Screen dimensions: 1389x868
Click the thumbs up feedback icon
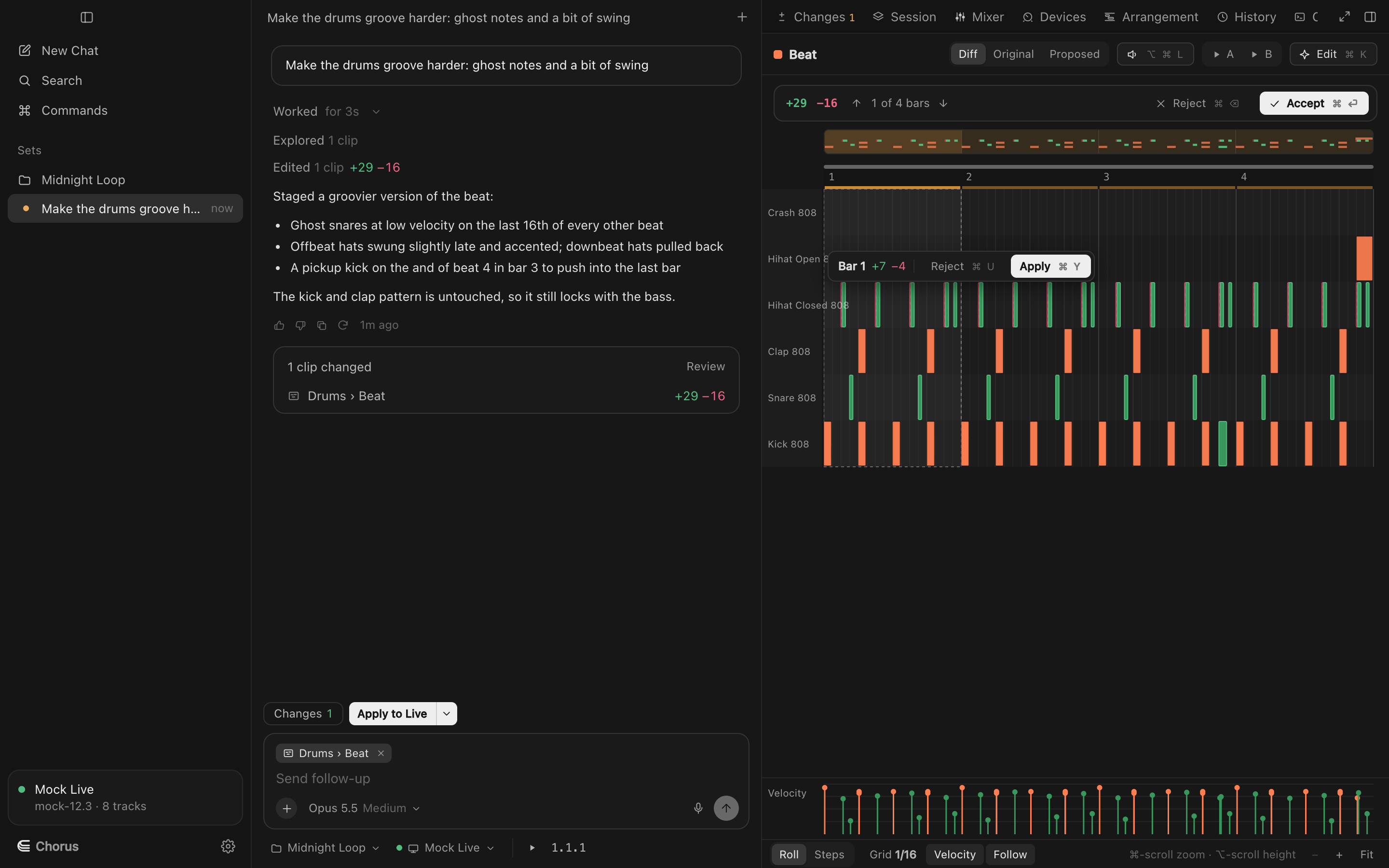tap(279, 325)
